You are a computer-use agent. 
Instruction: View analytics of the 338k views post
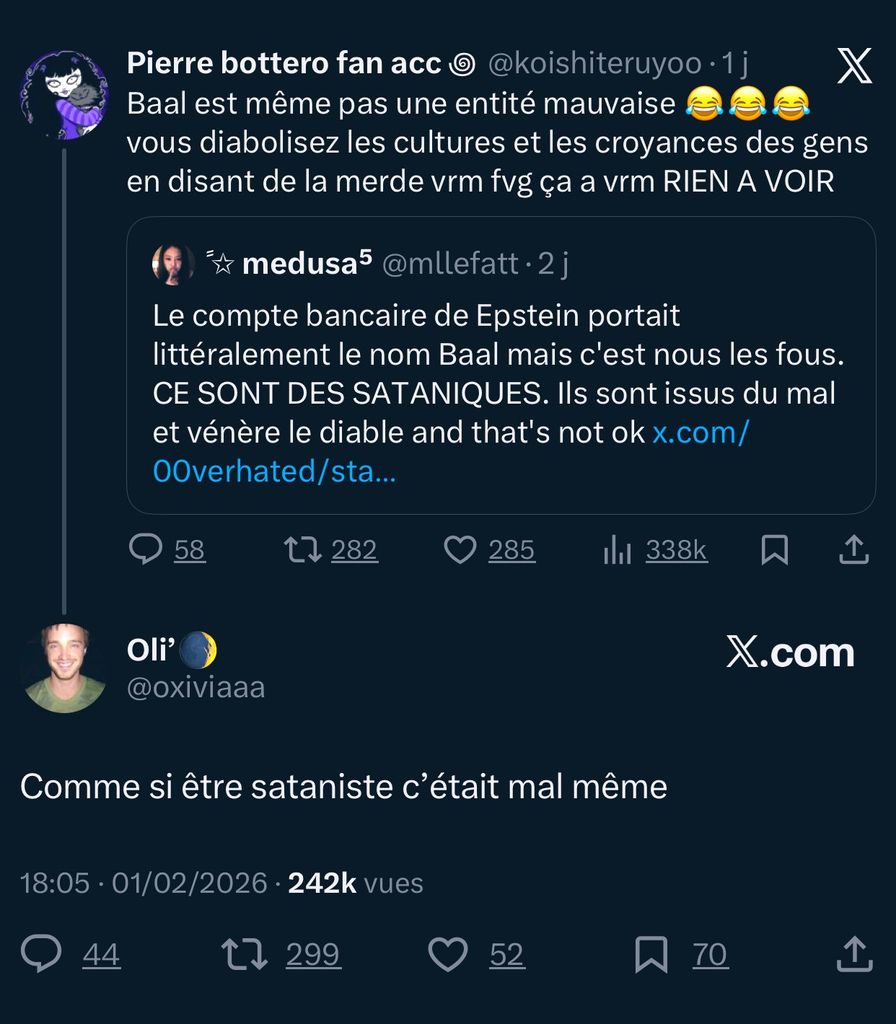click(618, 549)
